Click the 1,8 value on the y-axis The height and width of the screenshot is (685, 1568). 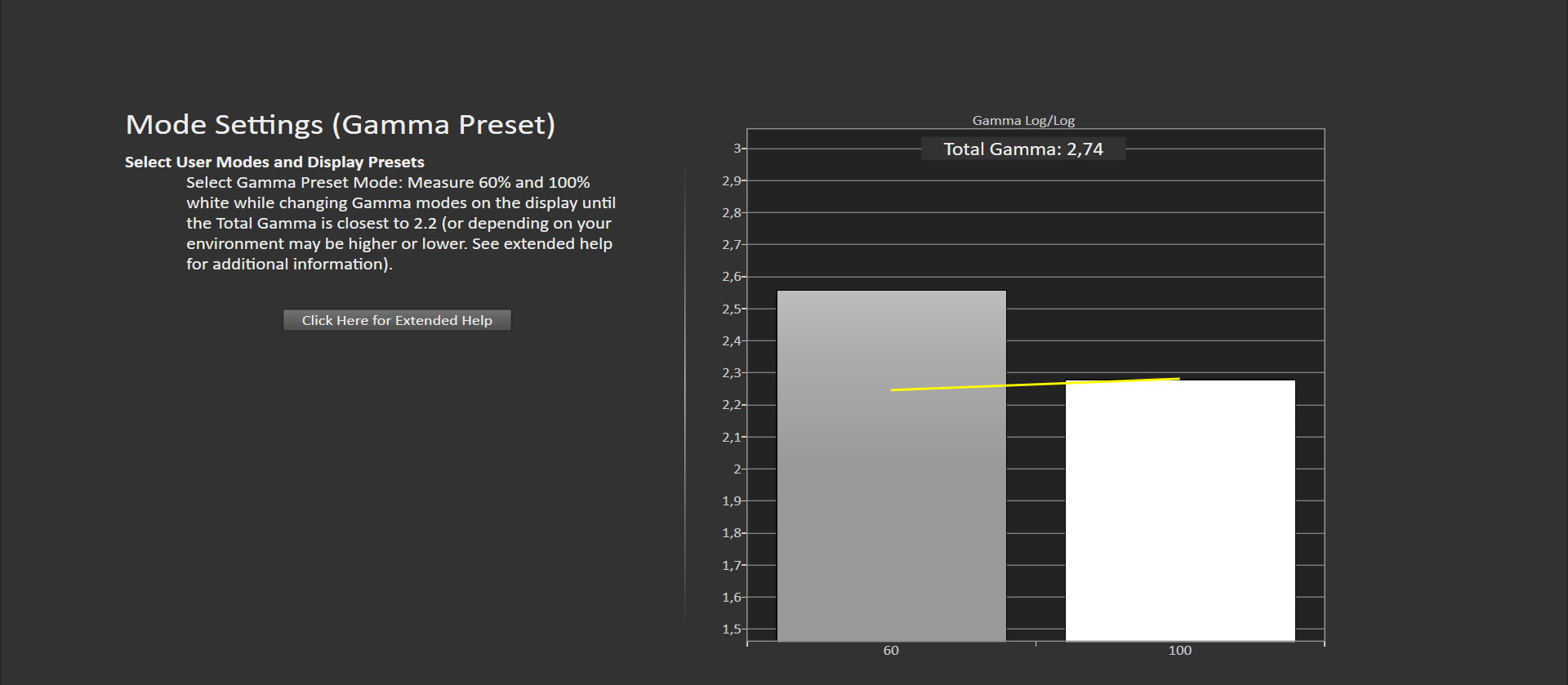pos(732,533)
